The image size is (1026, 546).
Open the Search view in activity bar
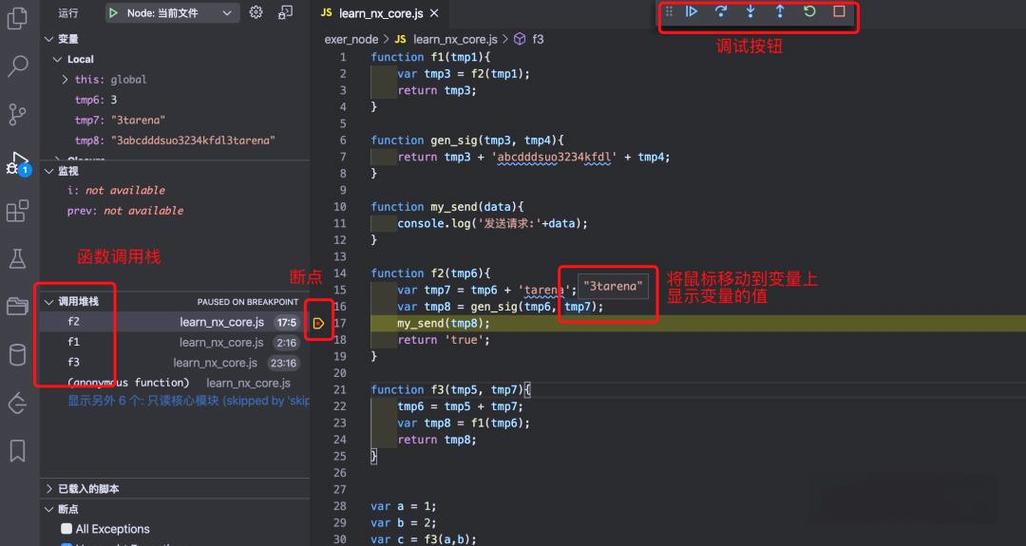pyautogui.click(x=18, y=66)
